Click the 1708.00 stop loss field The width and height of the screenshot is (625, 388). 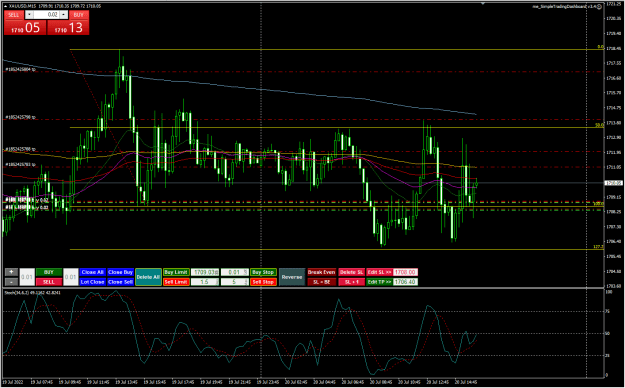tap(405, 272)
